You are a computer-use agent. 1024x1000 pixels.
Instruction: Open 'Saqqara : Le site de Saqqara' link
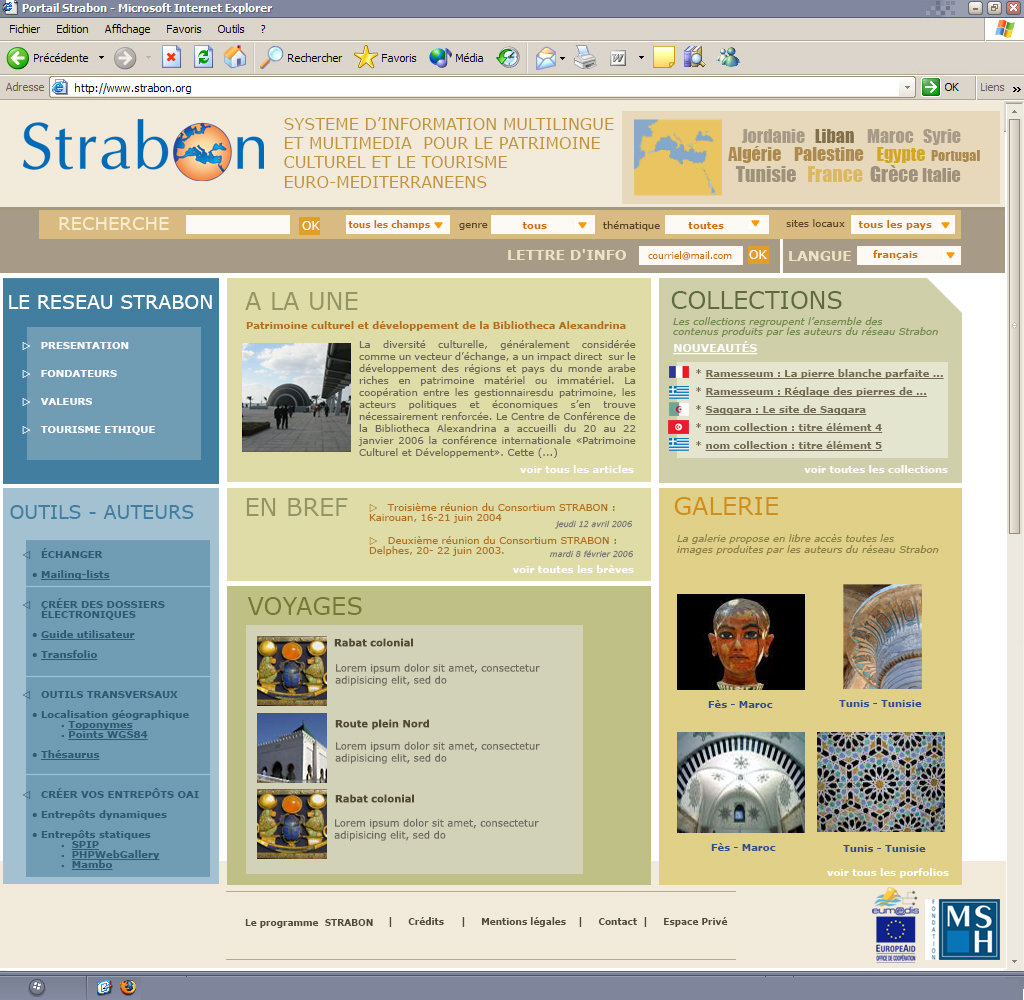point(785,409)
